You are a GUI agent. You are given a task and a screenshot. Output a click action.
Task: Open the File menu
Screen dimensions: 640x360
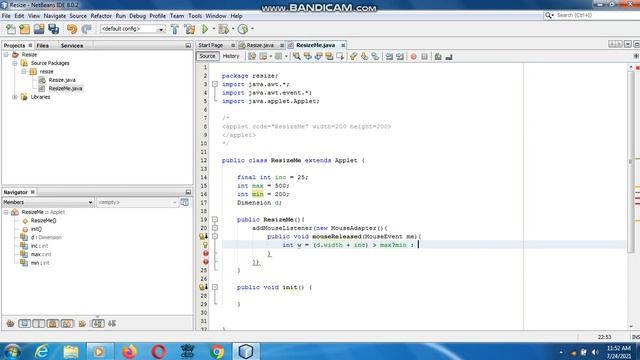coord(6,16)
